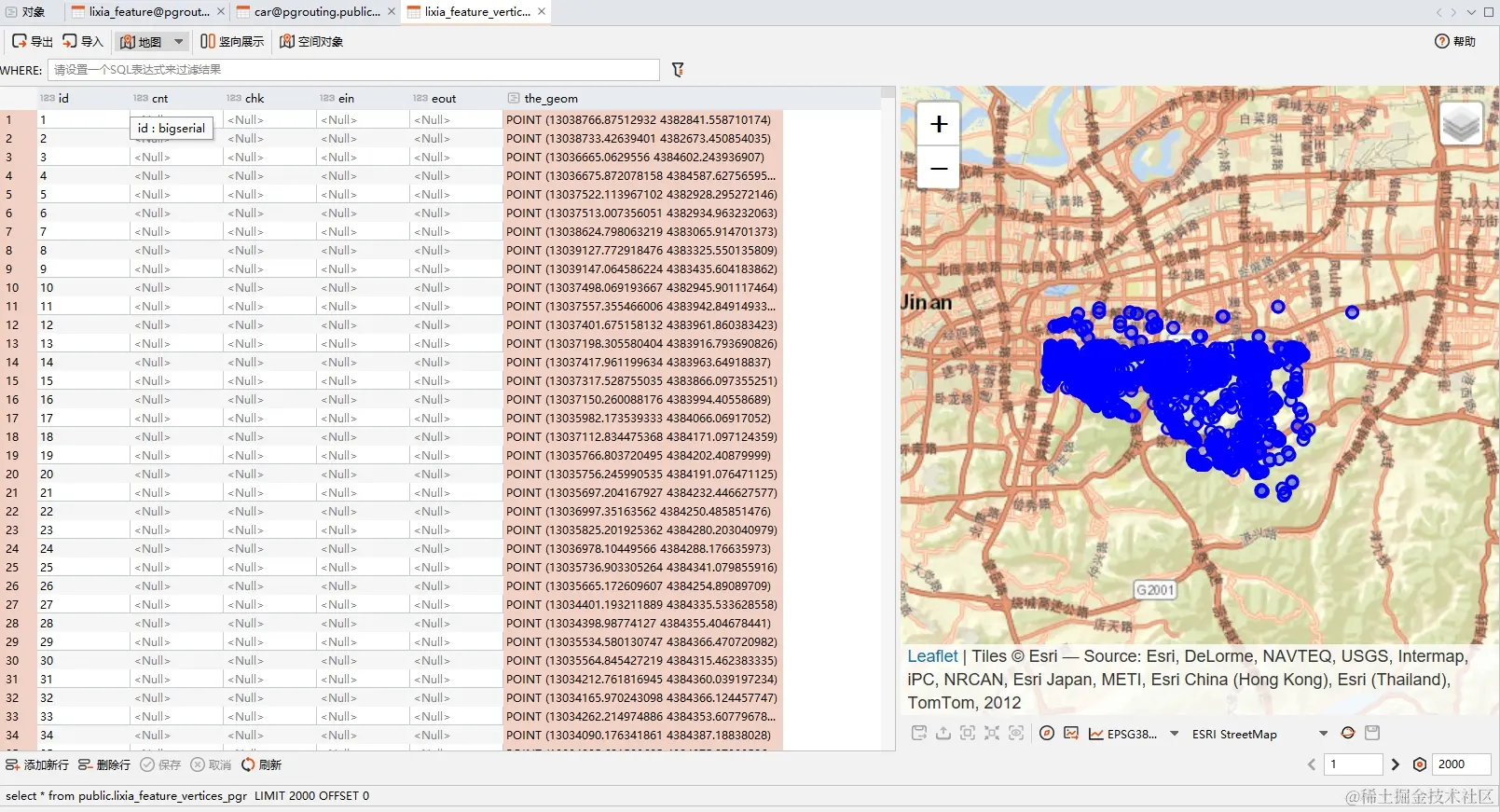Click the_geom cell in row 34

[x=642, y=735]
